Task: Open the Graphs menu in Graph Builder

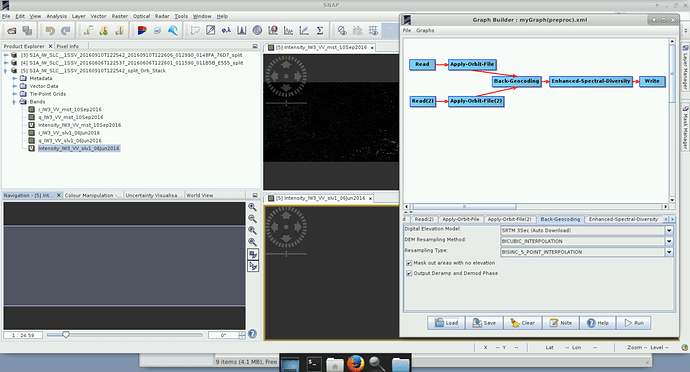Action: pyautogui.click(x=425, y=30)
